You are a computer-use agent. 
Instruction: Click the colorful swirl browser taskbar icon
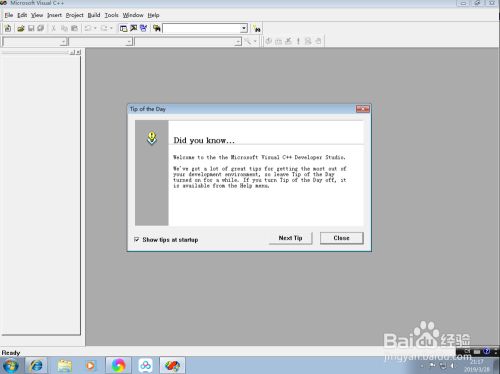point(118,365)
